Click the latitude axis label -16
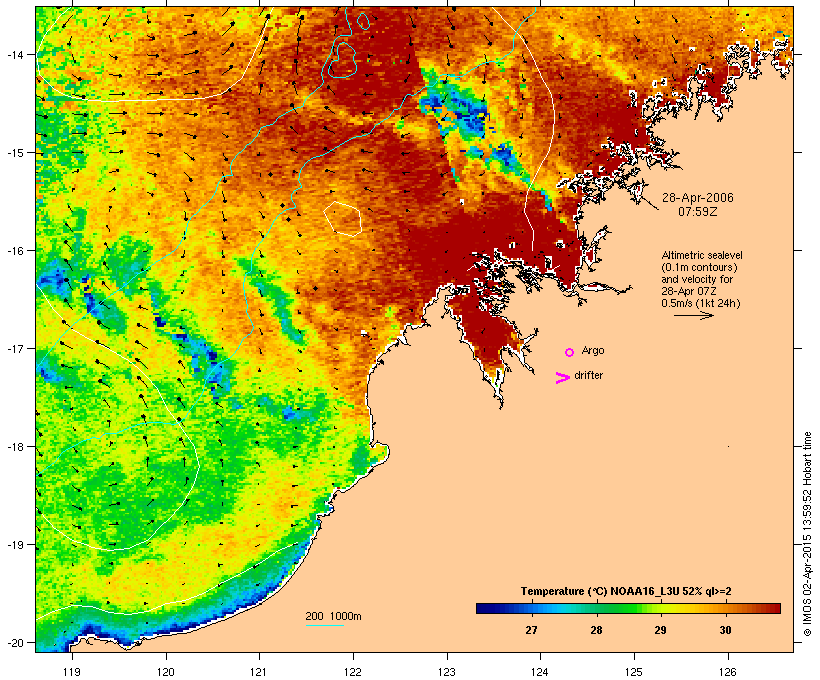Viewport: 820px width, 680px height. tap(15, 251)
